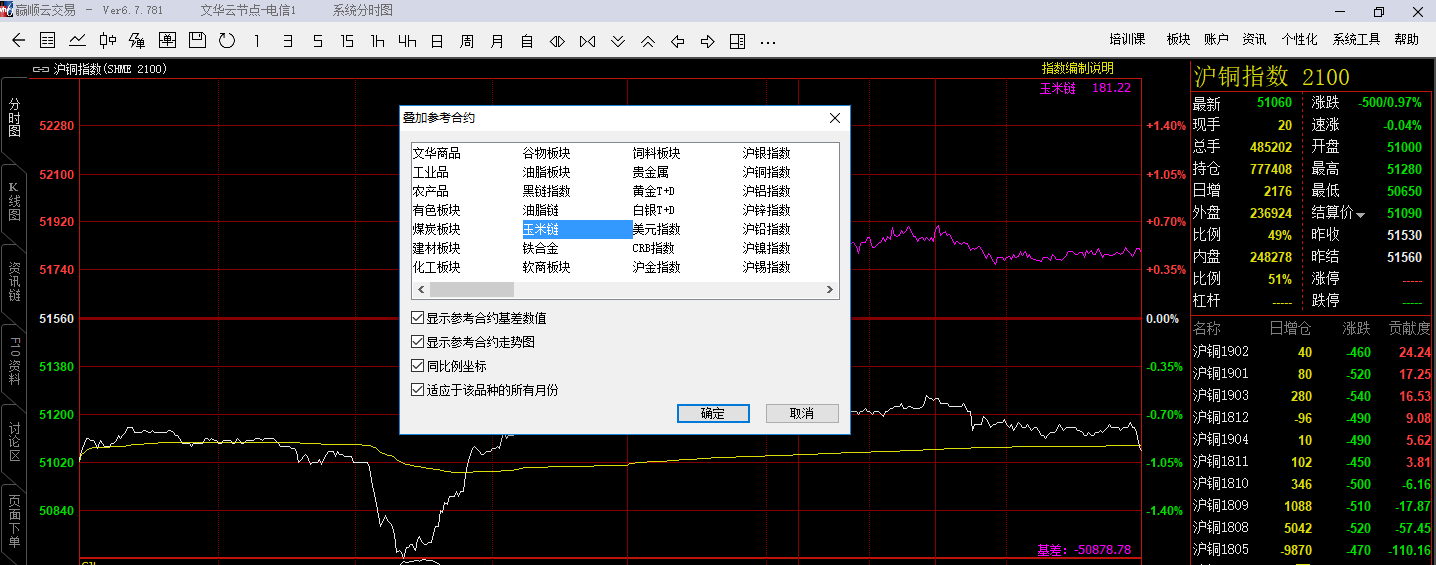
Task: Click the refresh icon in toolbar
Action: pyautogui.click(x=227, y=40)
